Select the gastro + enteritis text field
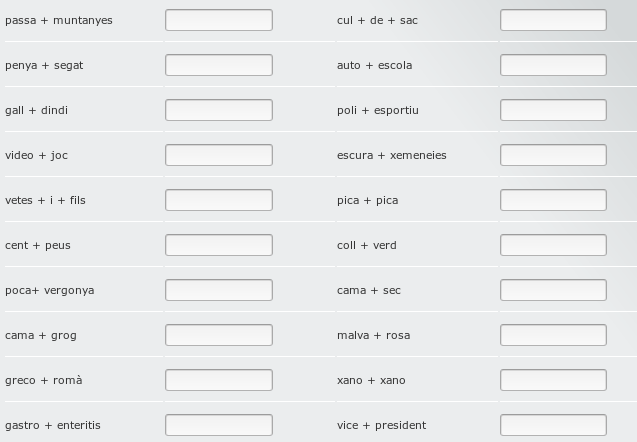The height and width of the screenshot is (442, 637). (x=218, y=425)
